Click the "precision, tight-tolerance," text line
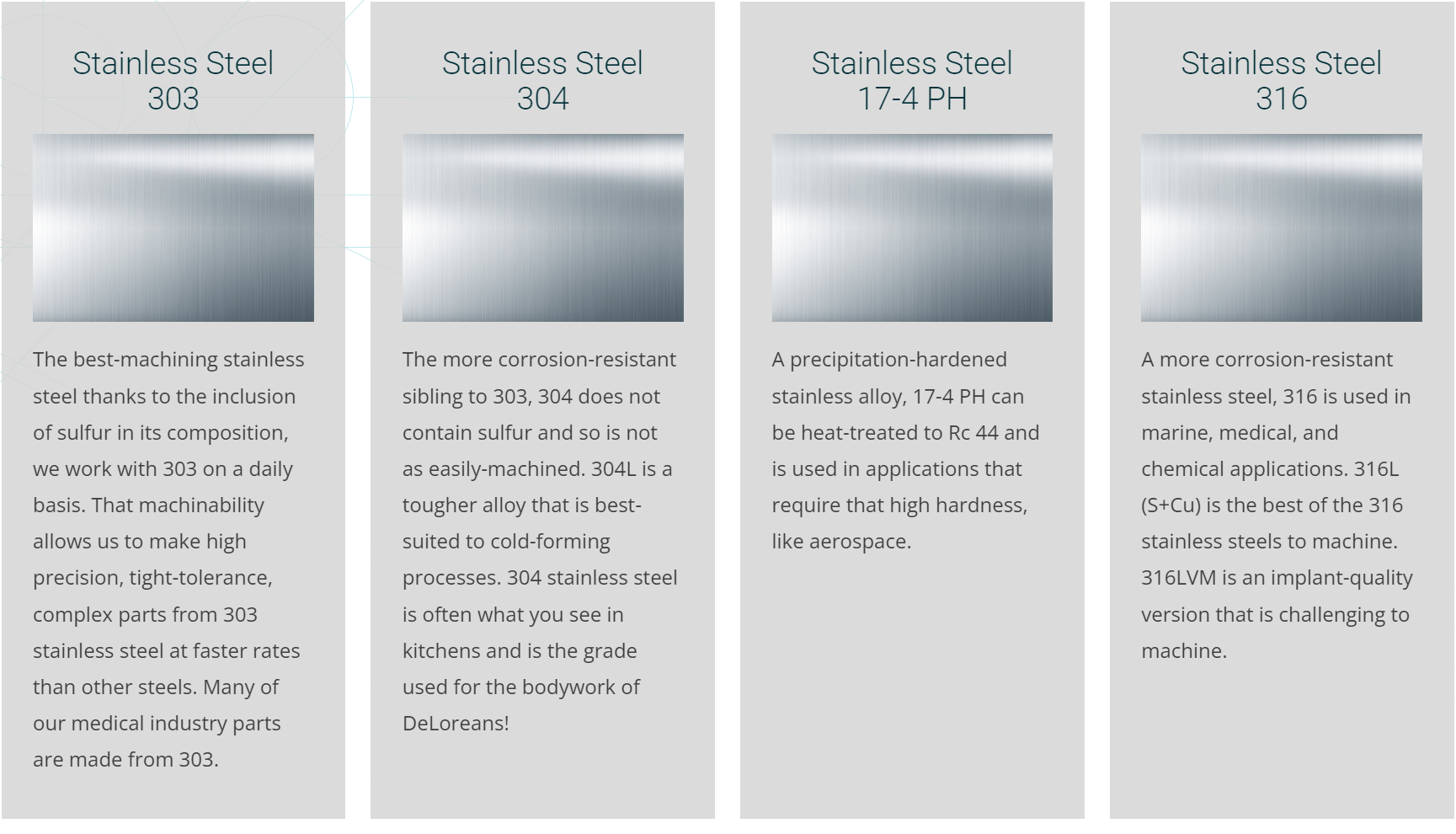This screenshot has width=1456, height=834. (x=152, y=578)
